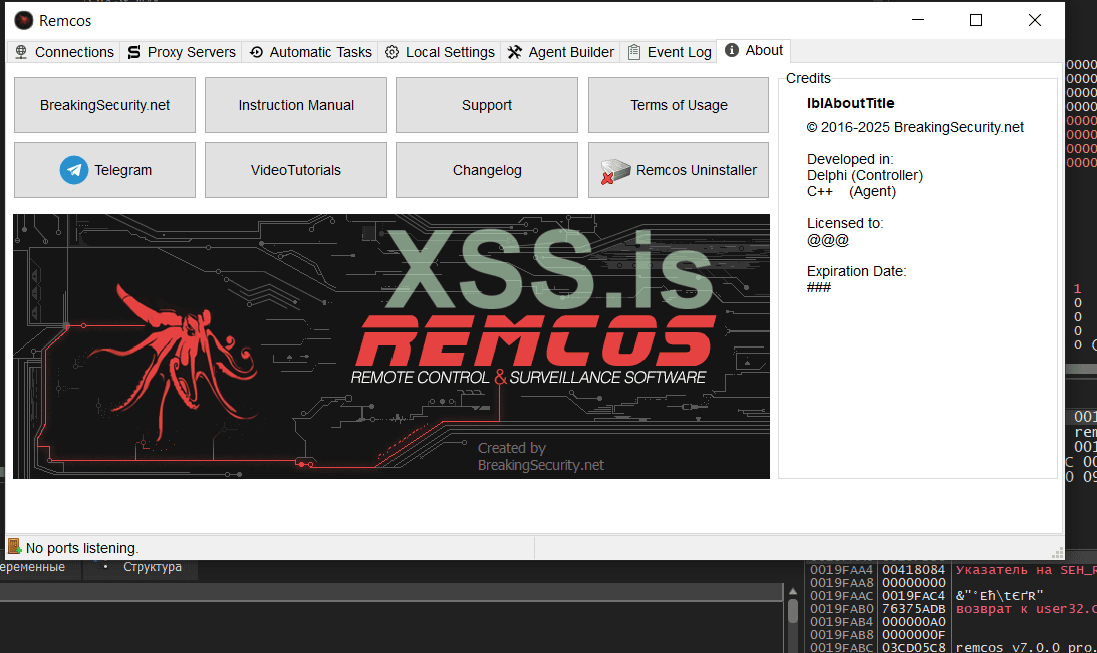Screen dimensions: 1097x653
Task: Select the About tab
Action: [754, 50]
